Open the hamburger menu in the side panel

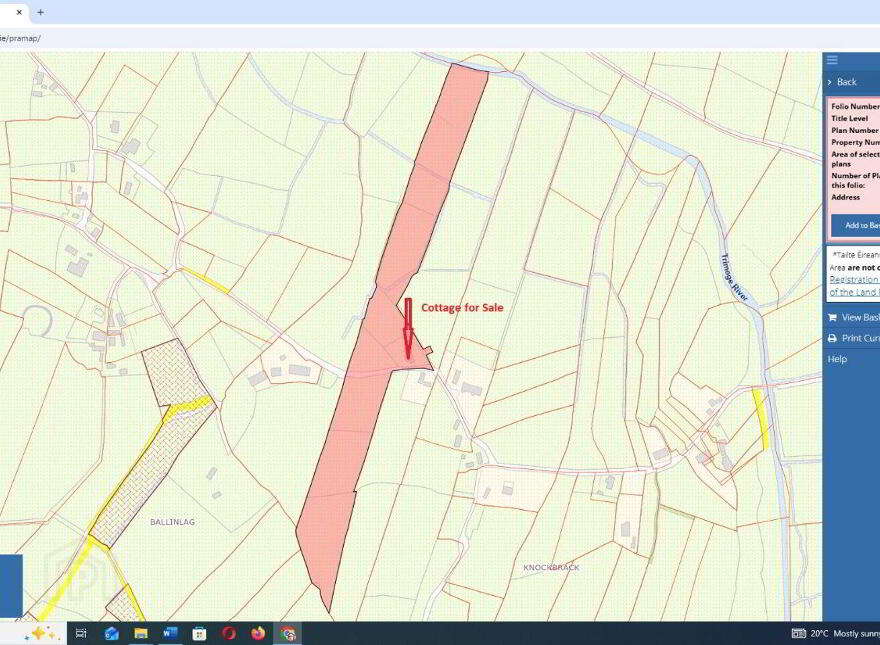832,60
